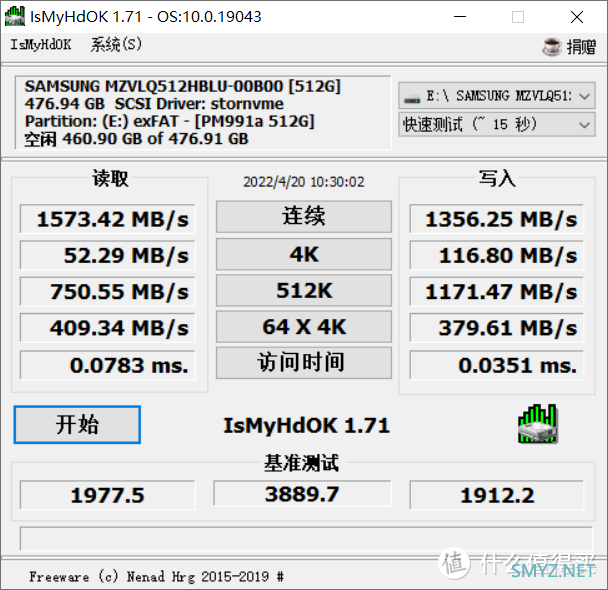The image size is (608, 590).
Task: Click the SAMSUNG MZVLQ512HBLU-00B00 model line
Action: [182, 86]
